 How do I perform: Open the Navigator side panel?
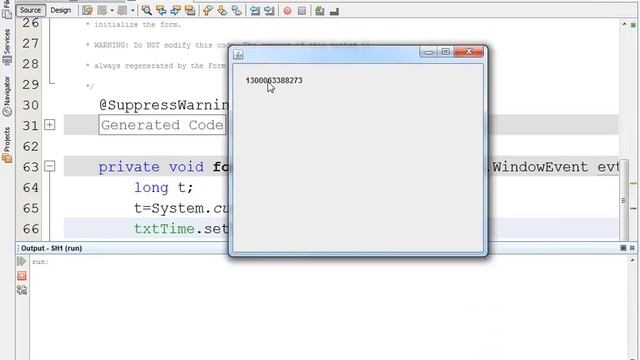click(7, 96)
